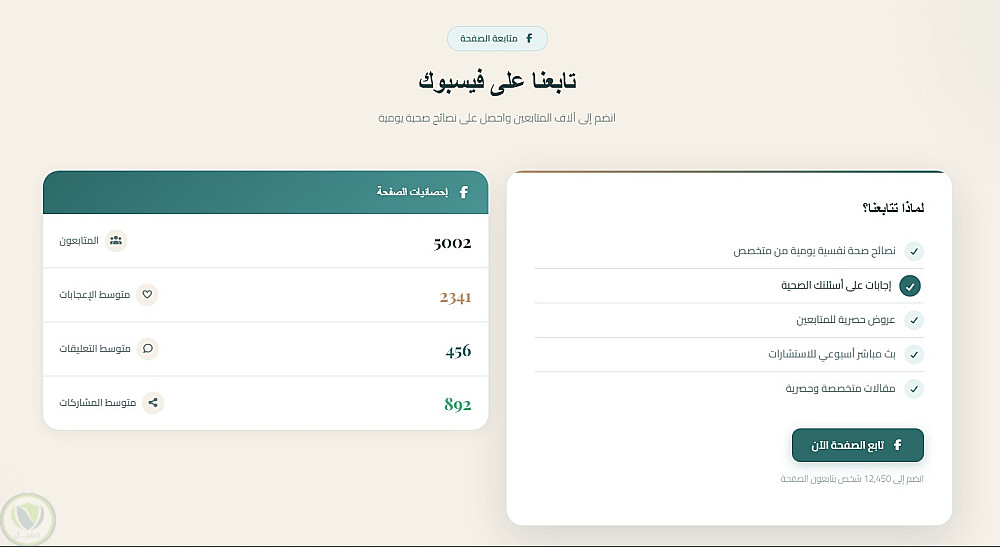The height and width of the screenshot is (547, 1000).
Task: Click the comment bubble icon beside متوسط التعليقات
Action: 148,349
